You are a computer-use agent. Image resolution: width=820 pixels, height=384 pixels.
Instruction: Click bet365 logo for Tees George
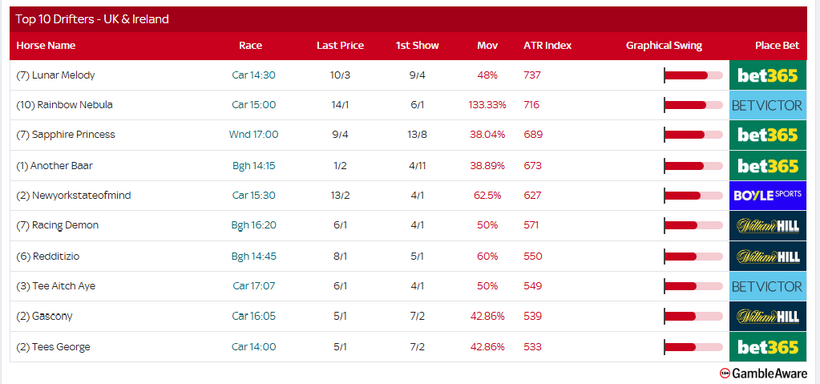tap(768, 347)
